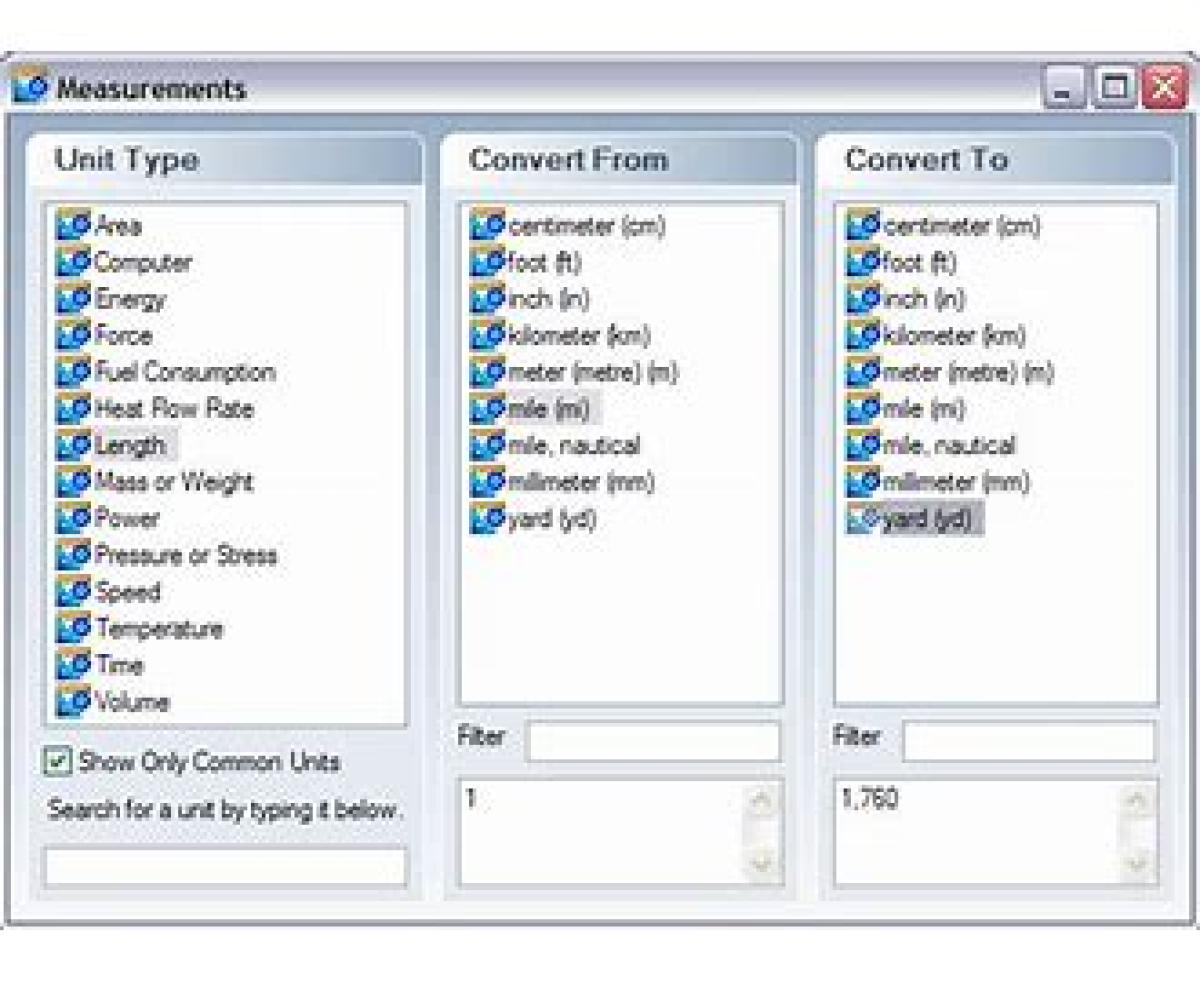This screenshot has width=1200, height=981.
Task: Click the Convert To Filter field
Action: (1028, 742)
